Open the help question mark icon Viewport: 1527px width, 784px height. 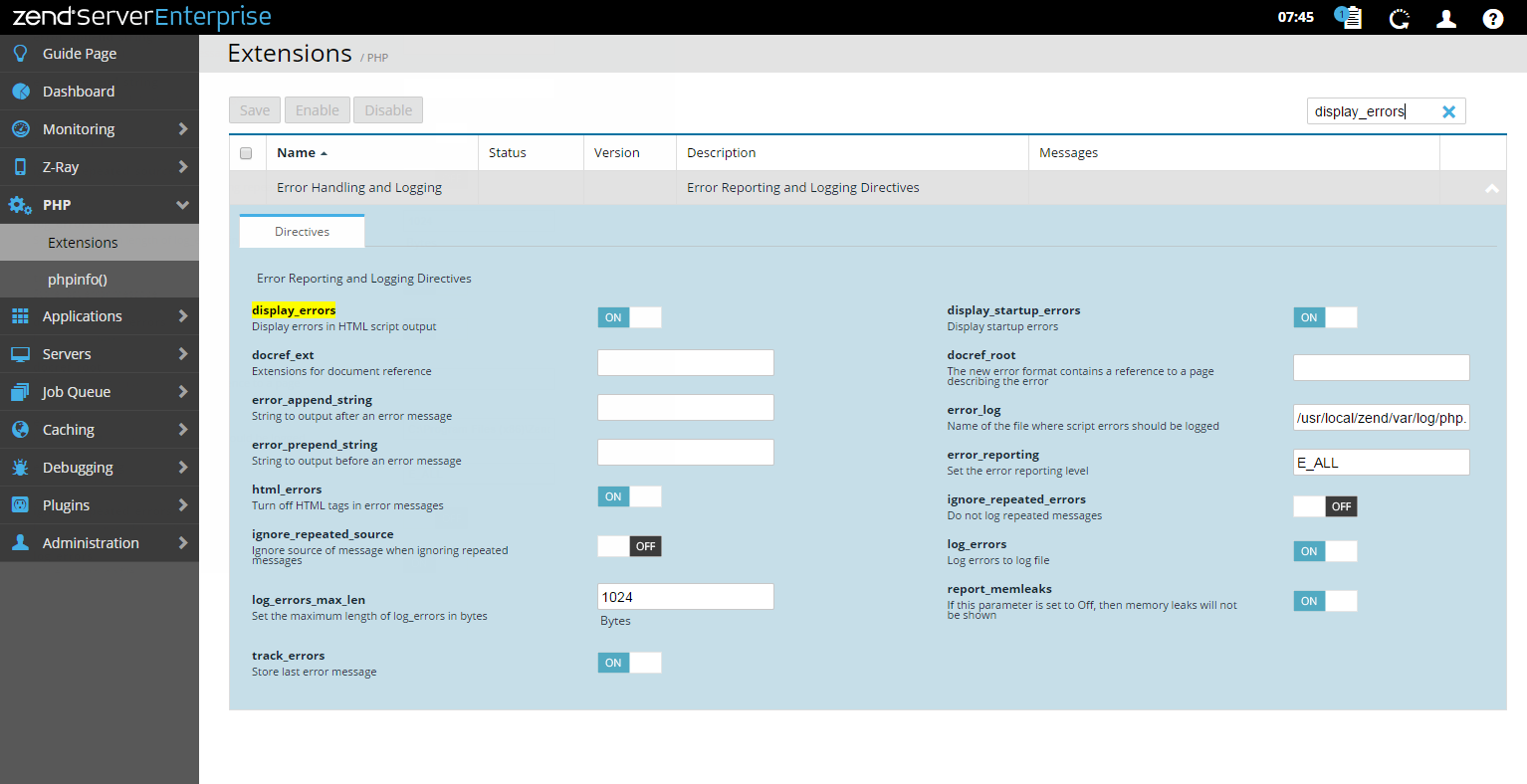click(x=1492, y=18)
